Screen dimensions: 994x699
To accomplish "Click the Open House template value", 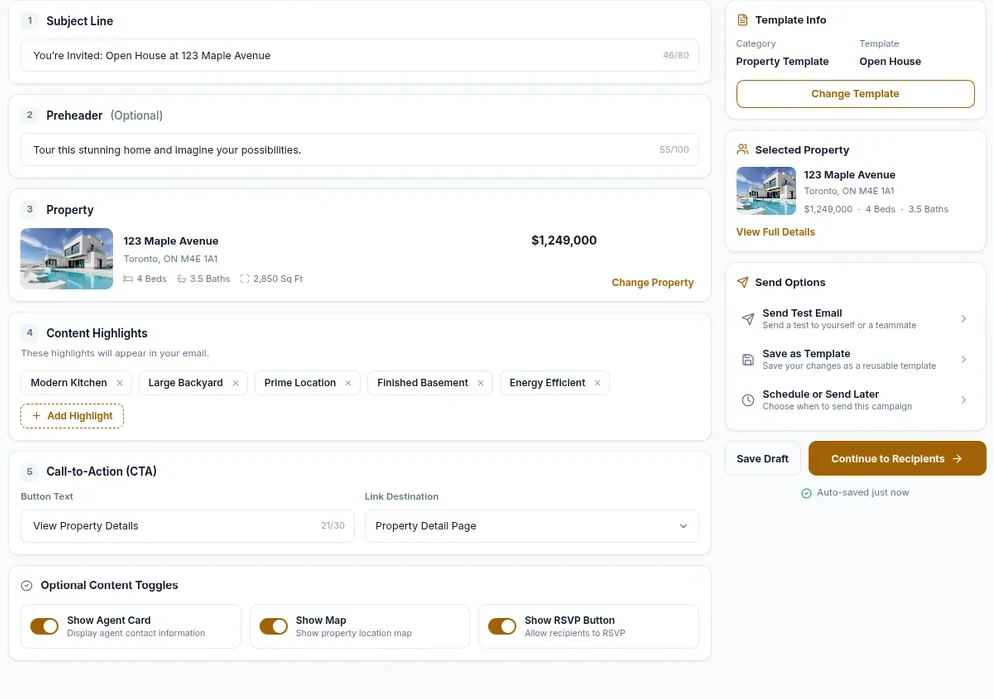I will tap(890, 61).
